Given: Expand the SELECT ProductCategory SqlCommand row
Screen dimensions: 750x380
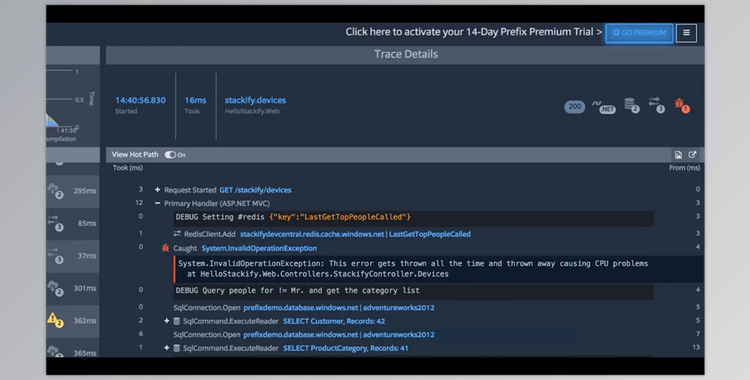Looking at the screenshot, I should pos(166,348).
